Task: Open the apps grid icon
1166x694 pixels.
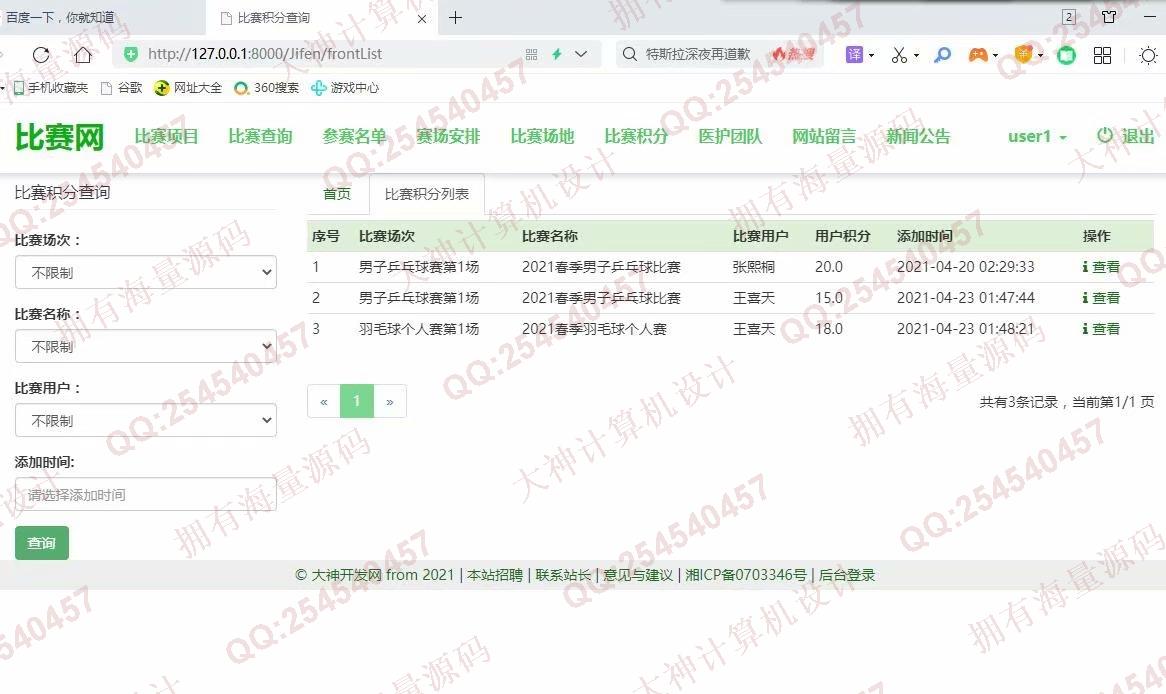Action: point(1102,55)
